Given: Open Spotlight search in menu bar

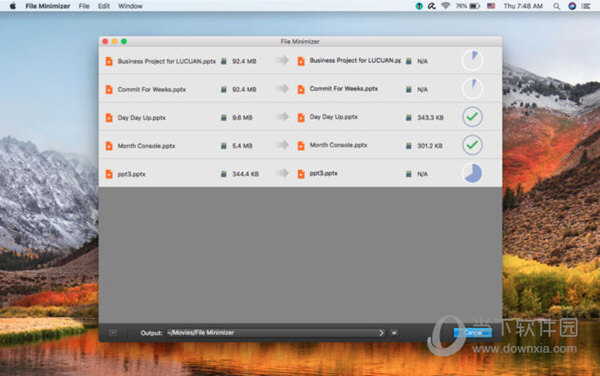Looking at the screenshot, I should coord(556,6).
